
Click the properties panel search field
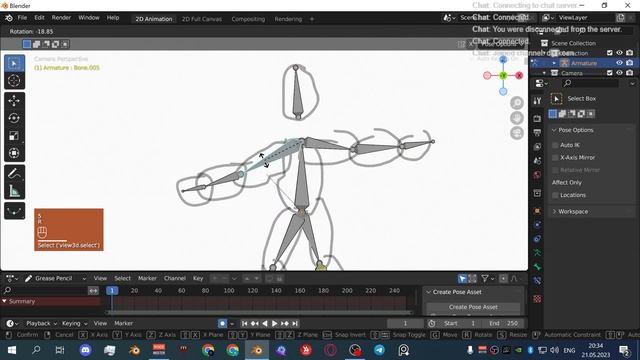(590, 83)
